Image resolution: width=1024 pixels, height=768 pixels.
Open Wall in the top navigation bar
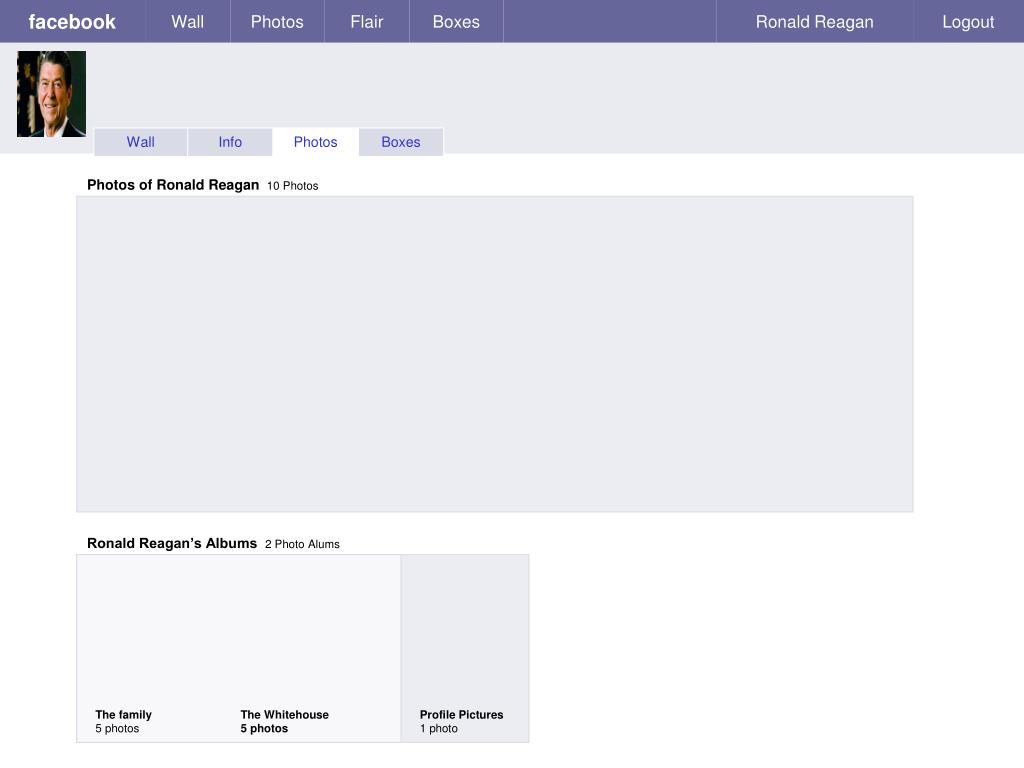188,22
